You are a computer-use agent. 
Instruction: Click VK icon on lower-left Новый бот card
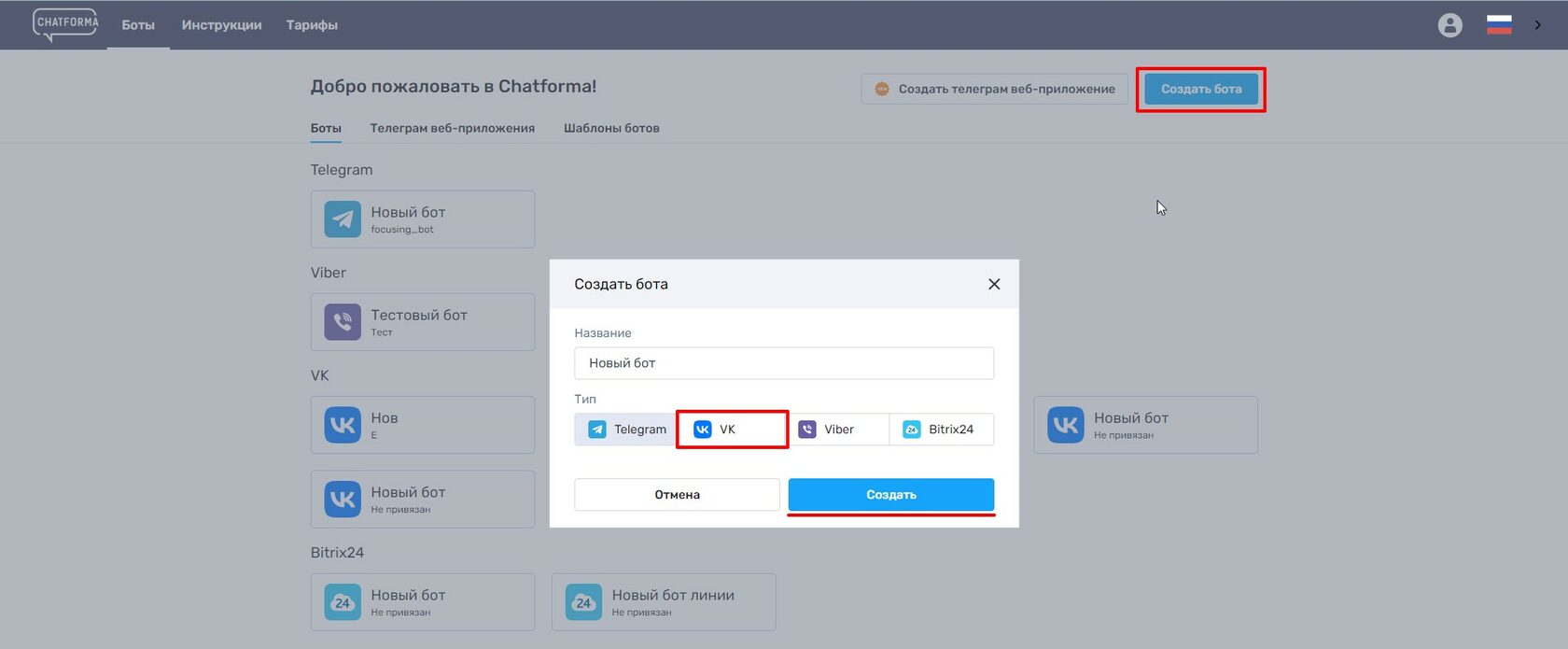(x=343, y=499)
